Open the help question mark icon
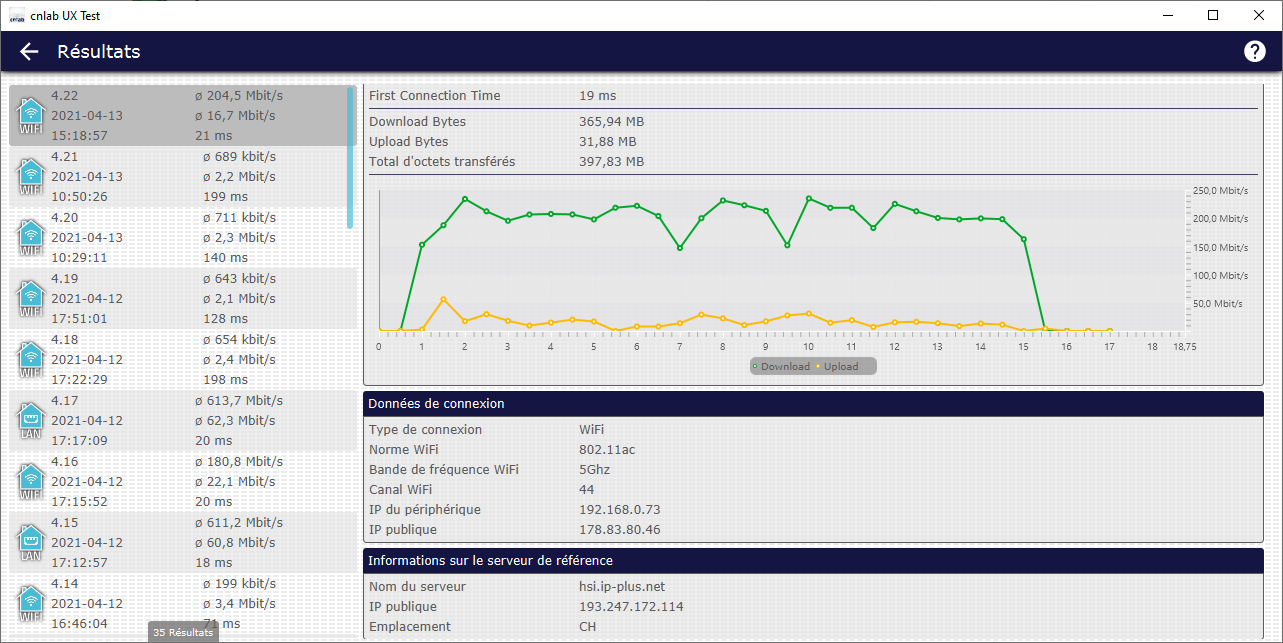The width and height of the screenshot is (1283, 643). click(x=1254, y=52)
